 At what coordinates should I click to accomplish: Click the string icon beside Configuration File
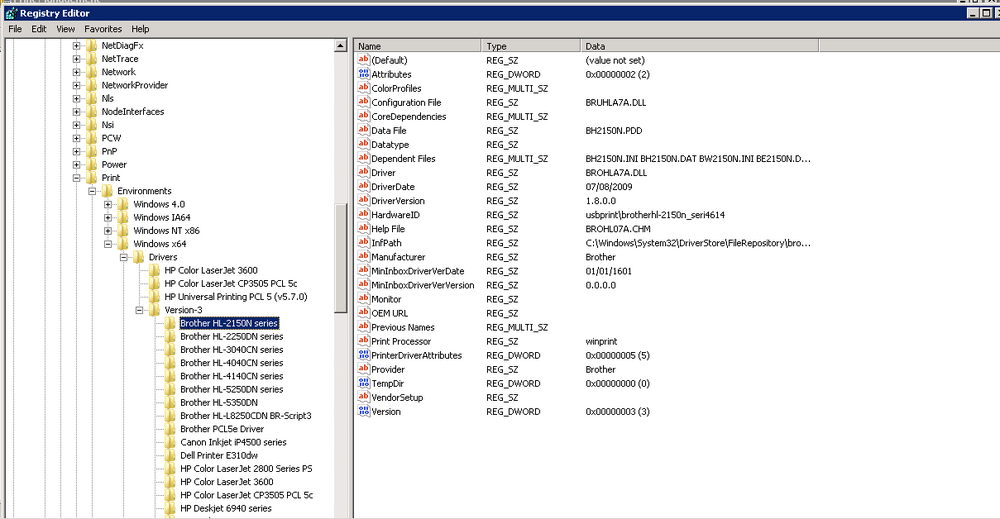coord(364,102)
